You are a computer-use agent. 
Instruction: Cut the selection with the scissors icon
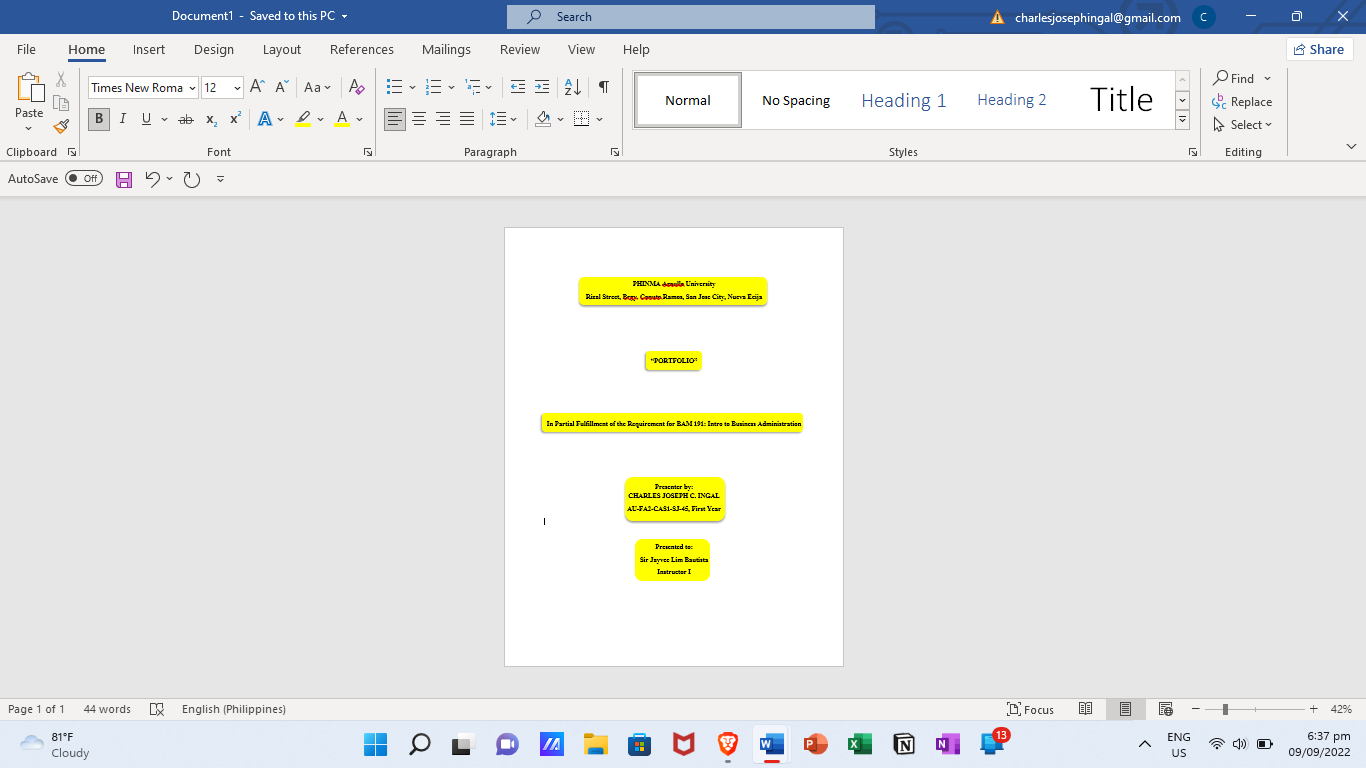pos(61,80)
